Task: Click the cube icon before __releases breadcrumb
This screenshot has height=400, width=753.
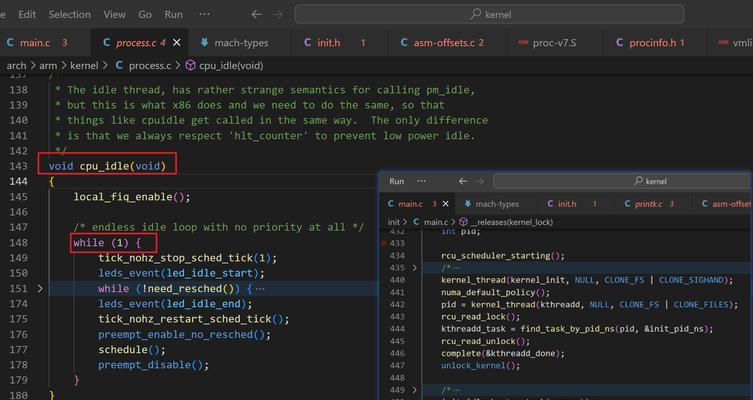Action: 463,222
